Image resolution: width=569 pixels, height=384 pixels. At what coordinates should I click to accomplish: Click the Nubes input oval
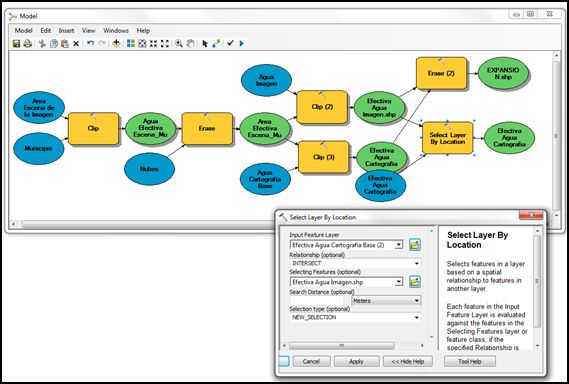[149, 169]
